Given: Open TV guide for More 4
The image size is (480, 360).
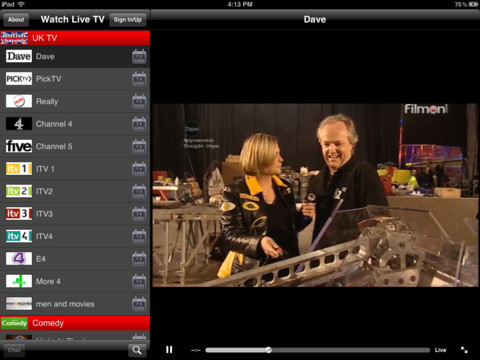Looking at the screenshot, I should [139, 281].
